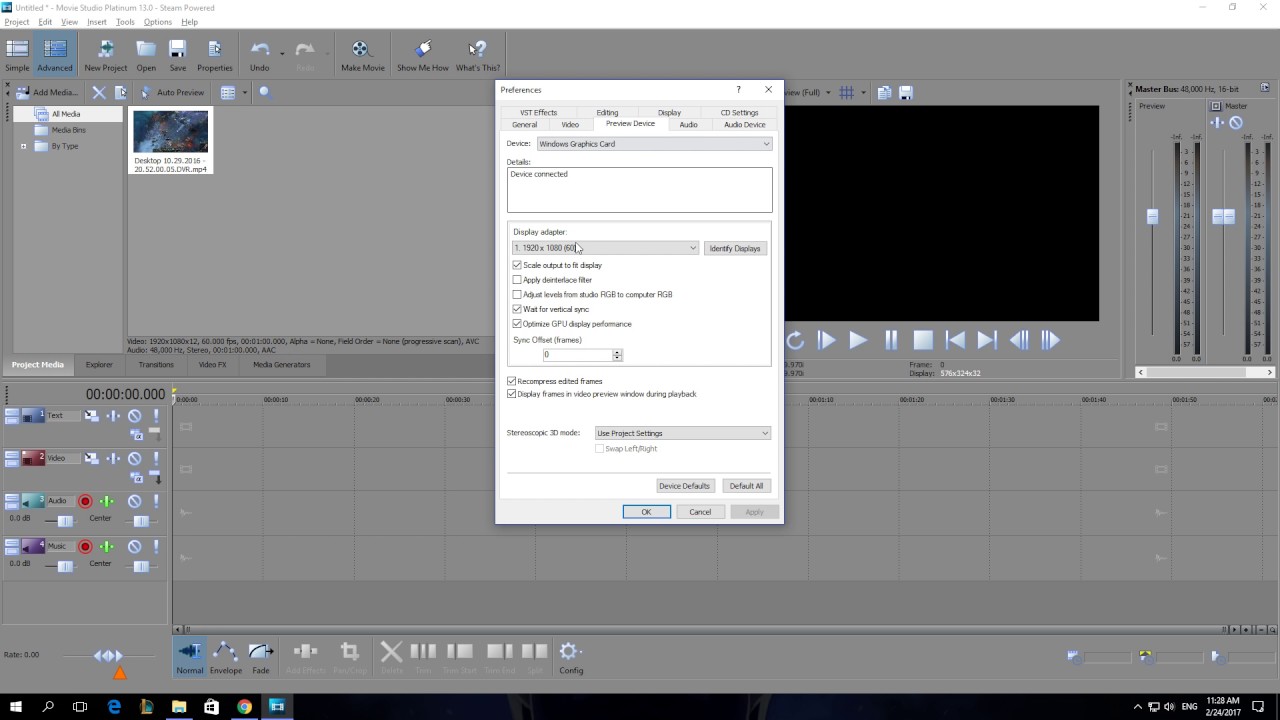
Task: Arm the Audio track for record
Action: [x=85, y=501]
